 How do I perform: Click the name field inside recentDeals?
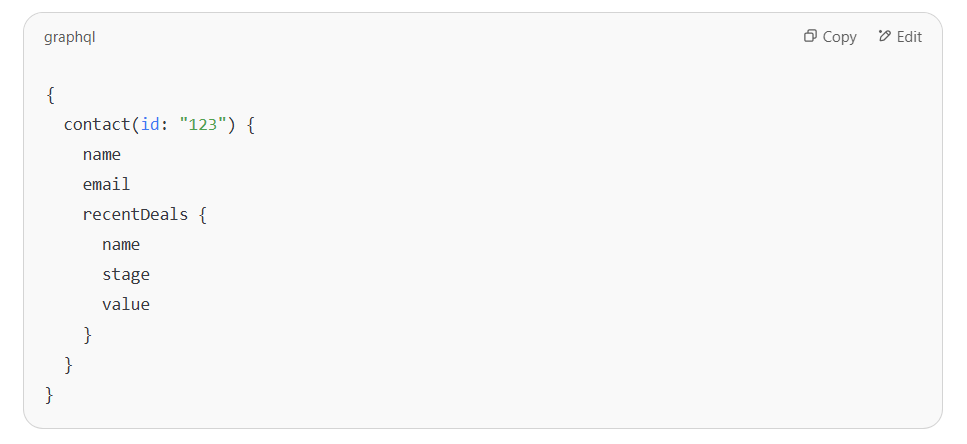pos(121,245)
